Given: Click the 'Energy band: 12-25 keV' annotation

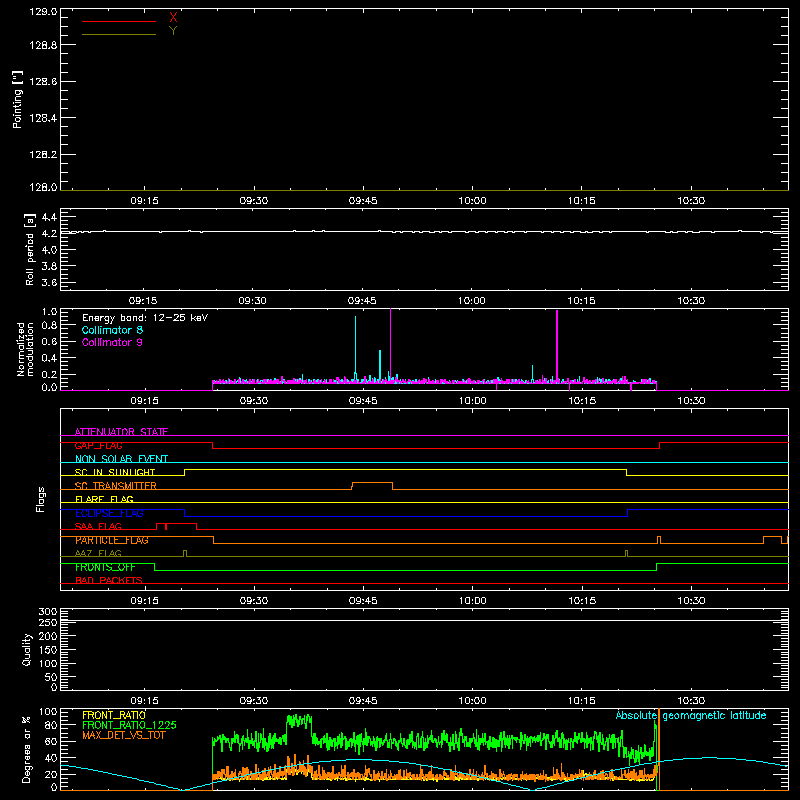Looking at the screenshot, I should click(145, 318).
